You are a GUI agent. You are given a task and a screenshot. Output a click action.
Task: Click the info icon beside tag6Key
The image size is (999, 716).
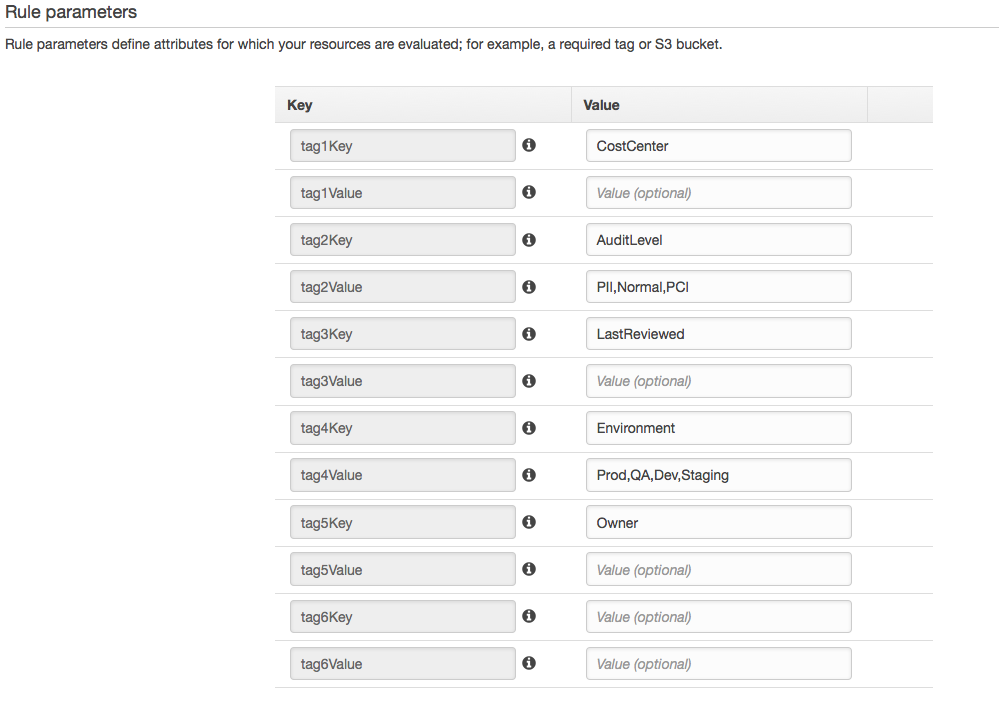tap(529, 617)
